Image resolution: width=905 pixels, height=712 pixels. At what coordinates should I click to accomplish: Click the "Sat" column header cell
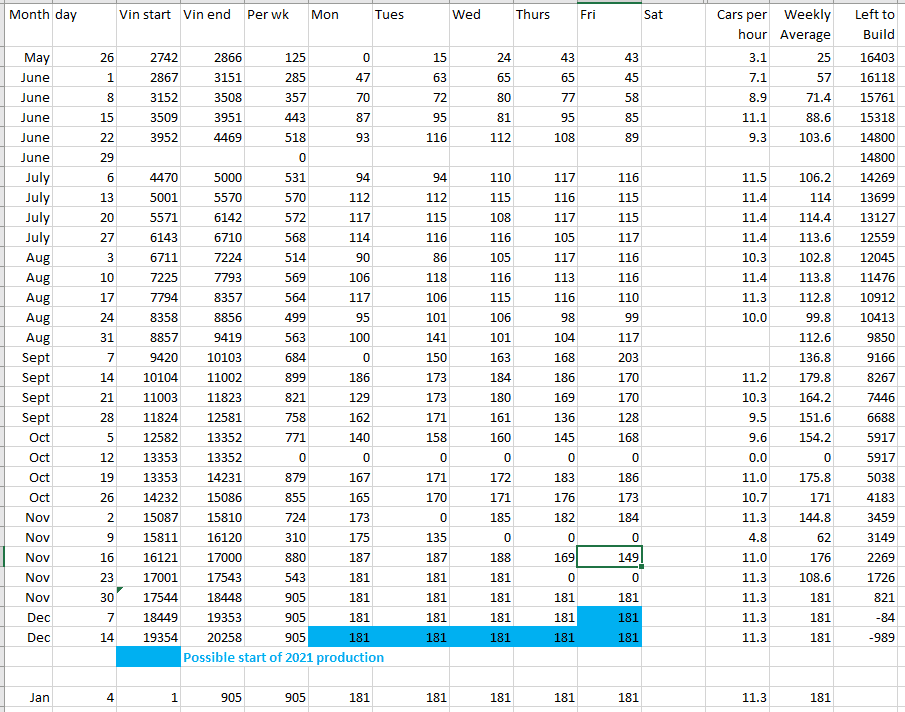[671, 15]
